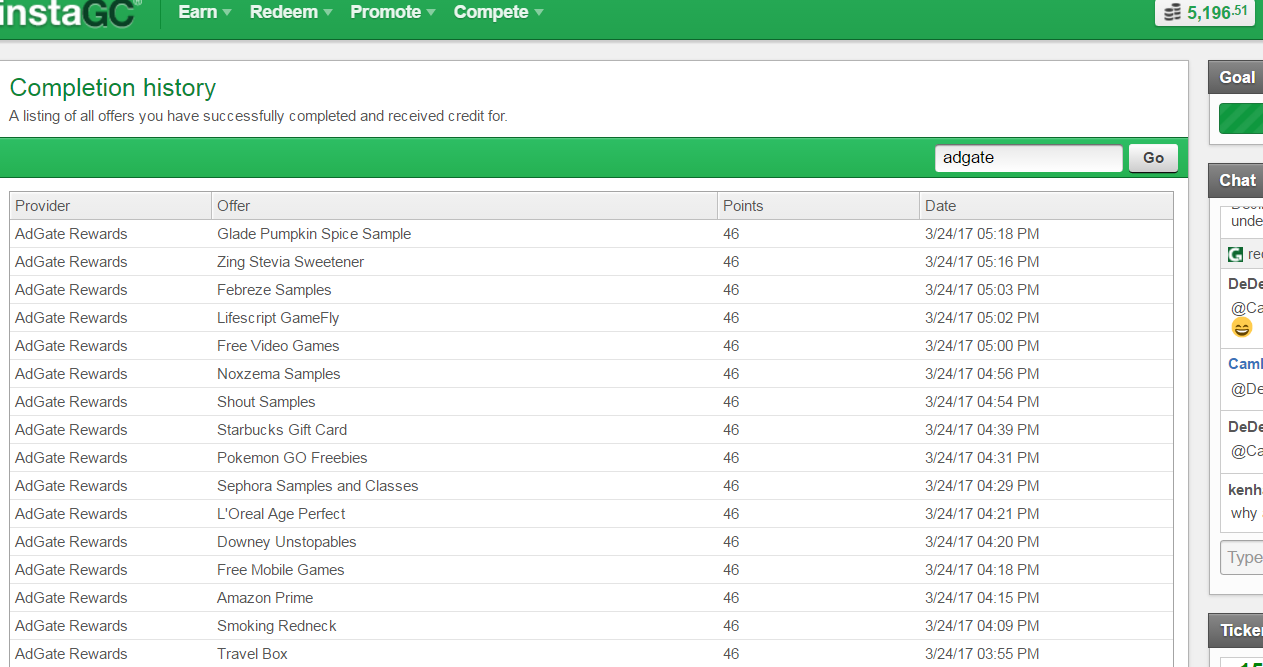Image resolution: width=1263 pixels, height=667 pixels.
Task: Click the laughing emoji in chat
Action: coord(1242,328)
